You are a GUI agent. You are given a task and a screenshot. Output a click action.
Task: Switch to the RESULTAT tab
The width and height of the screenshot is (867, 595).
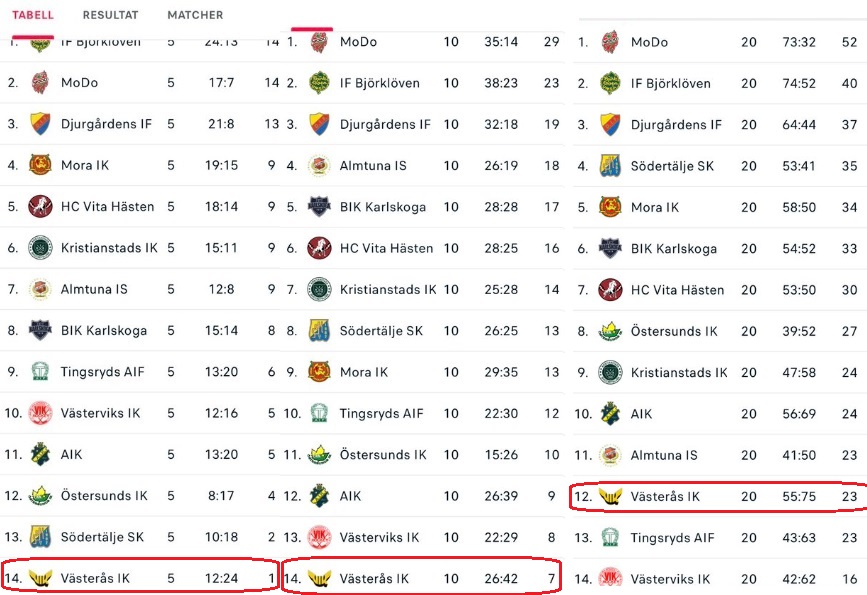pos(110,15)
